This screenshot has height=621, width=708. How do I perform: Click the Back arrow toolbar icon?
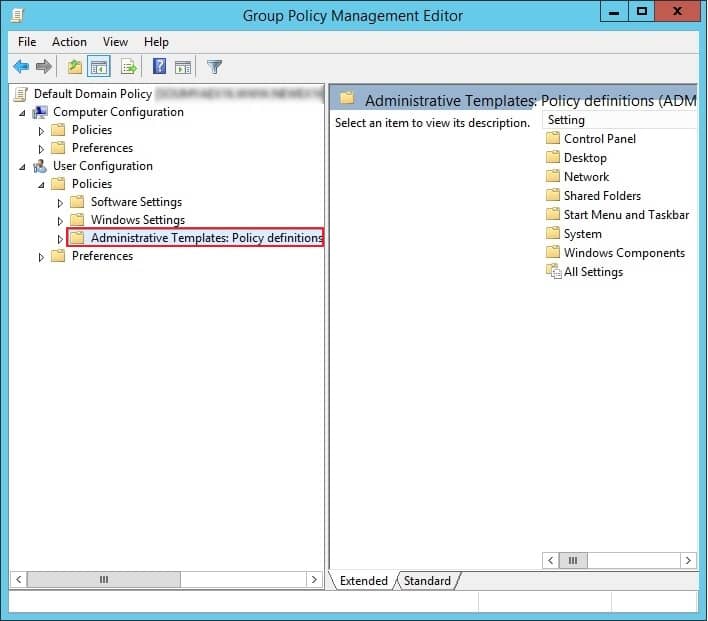coord(21,67)
